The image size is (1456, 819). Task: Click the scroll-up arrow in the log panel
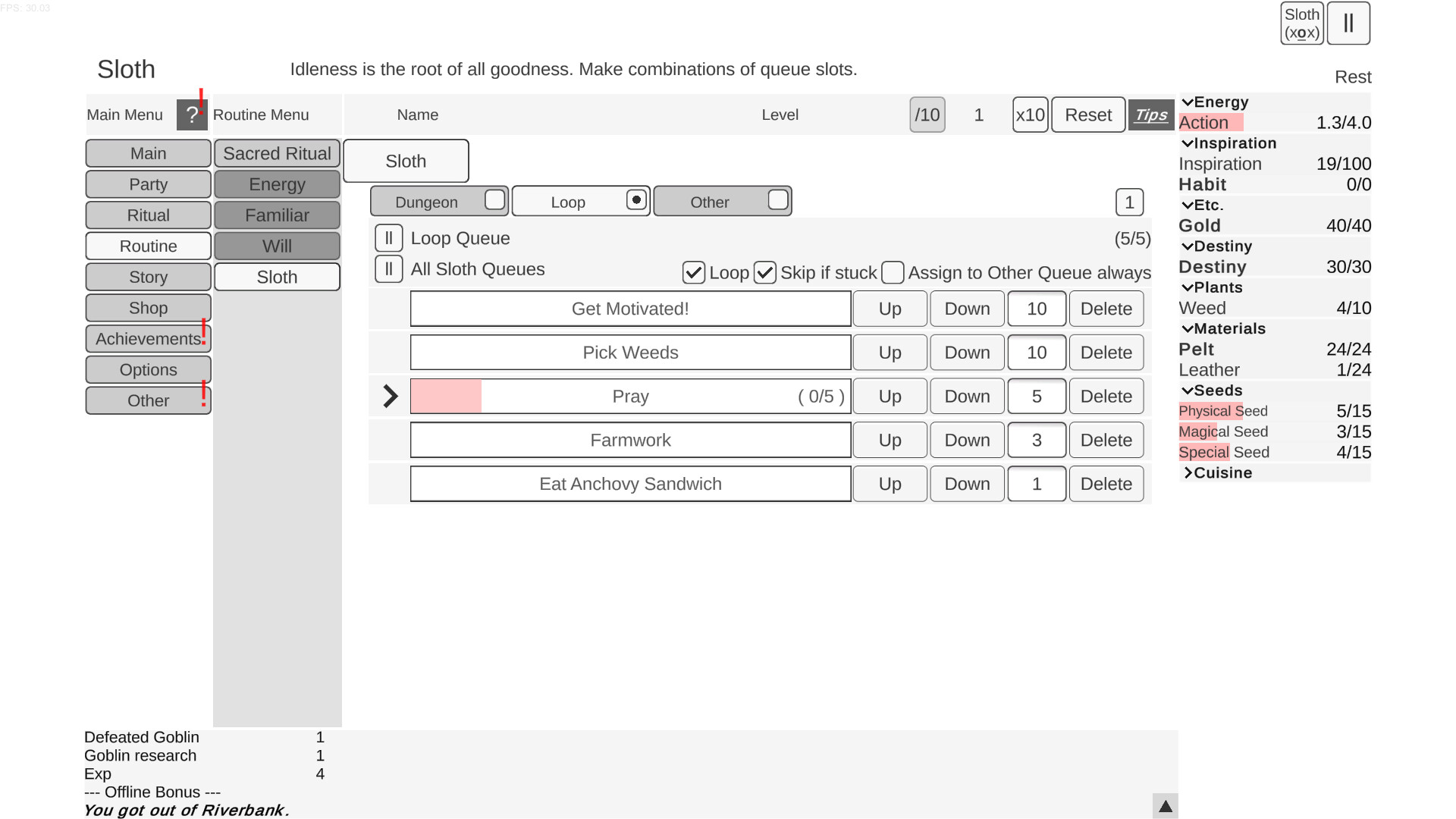point(1165,805)
